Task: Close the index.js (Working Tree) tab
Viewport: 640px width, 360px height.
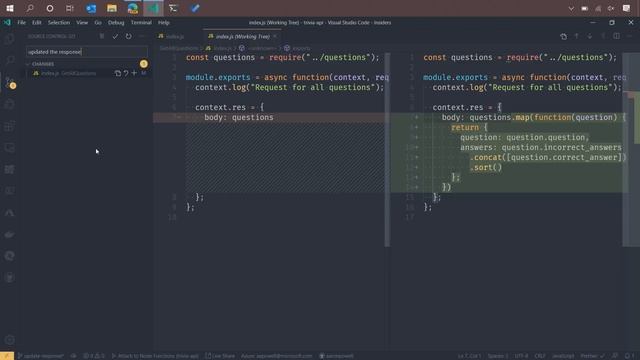Action: (x=275, y=36)
